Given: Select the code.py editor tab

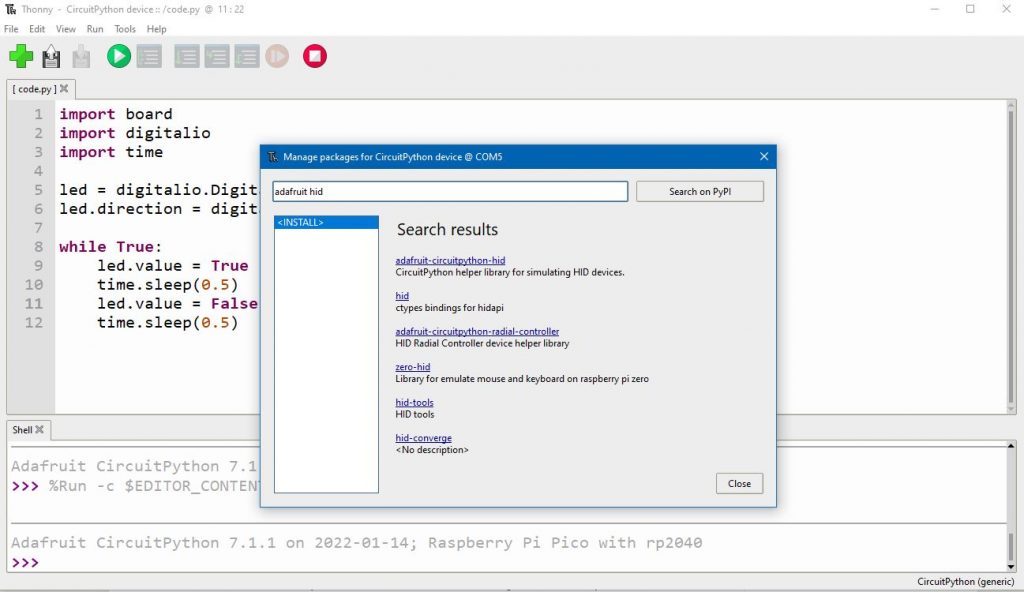Looking at the screenshot, I should click(x=35, y=89).
